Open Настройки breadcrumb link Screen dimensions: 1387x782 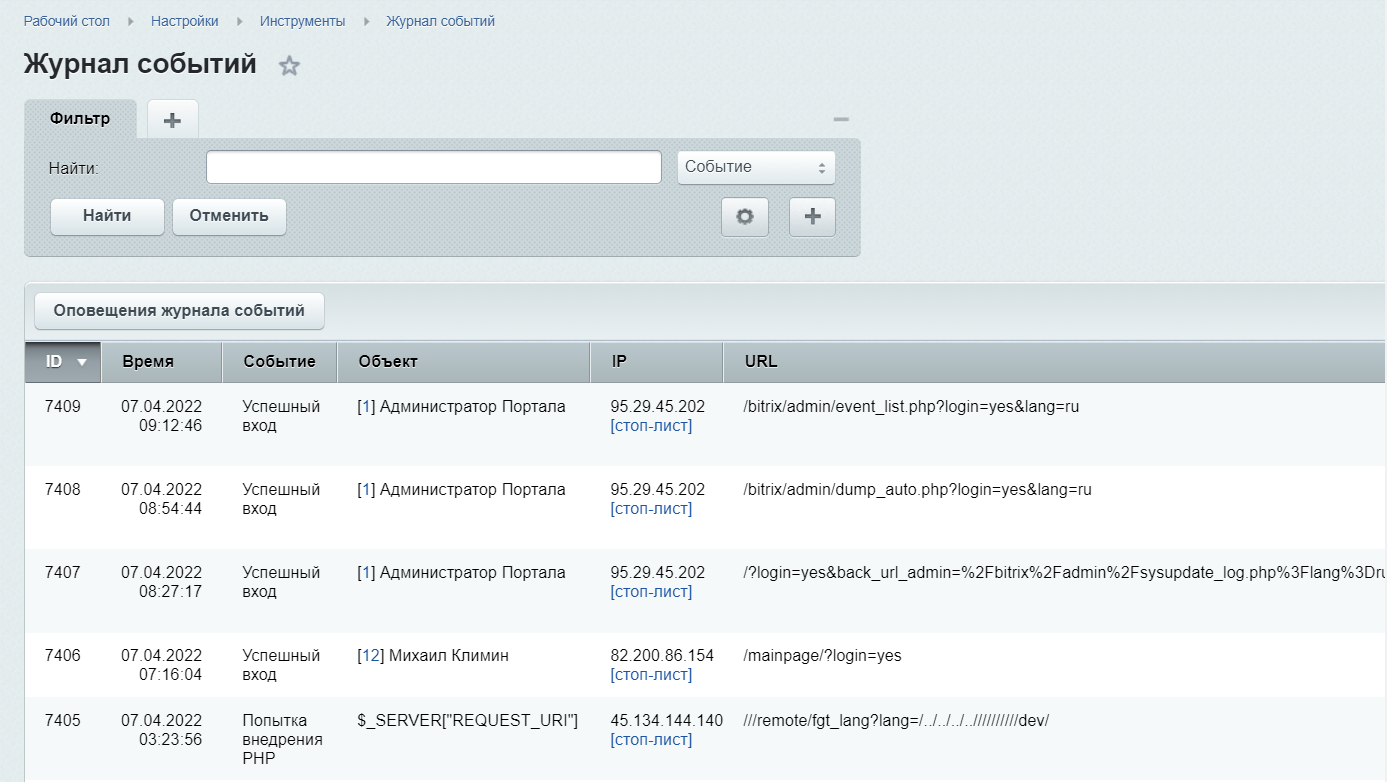(185, 21)
